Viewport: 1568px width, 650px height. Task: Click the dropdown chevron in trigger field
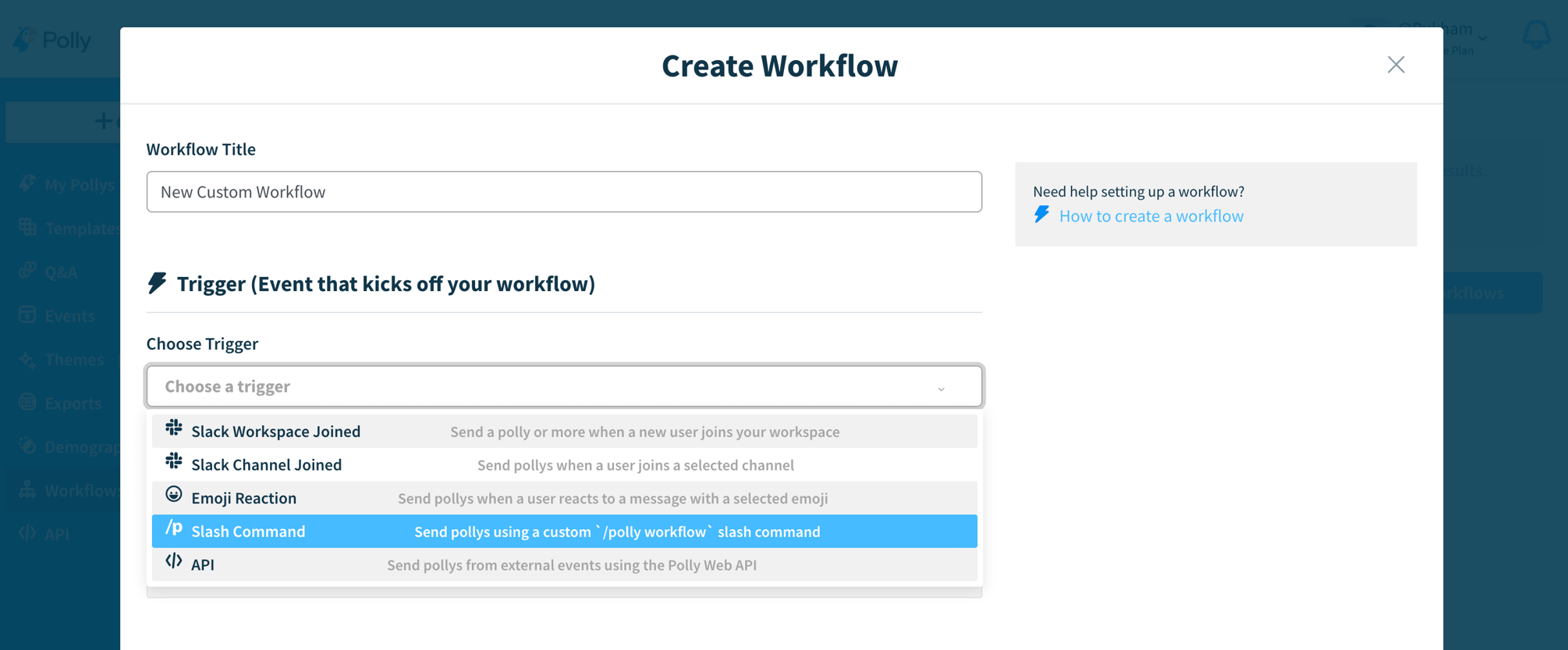942,389
